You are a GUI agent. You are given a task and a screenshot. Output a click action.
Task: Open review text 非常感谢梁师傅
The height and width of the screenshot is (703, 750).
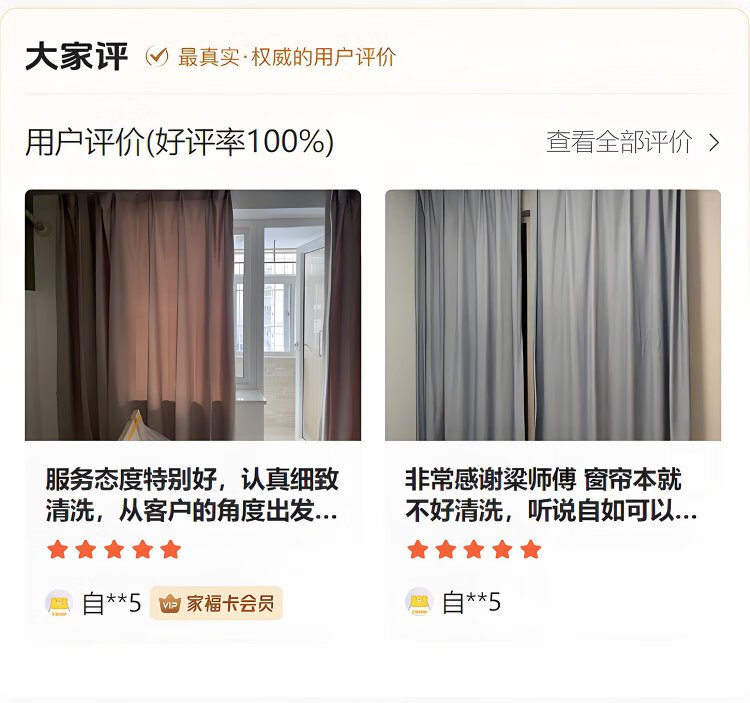[551, 495]
